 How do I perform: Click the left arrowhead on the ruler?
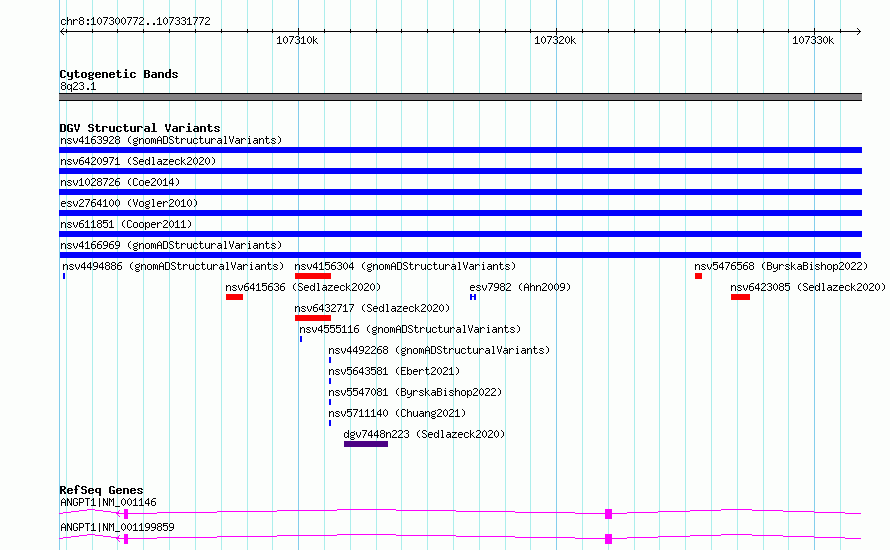(62, 31)
